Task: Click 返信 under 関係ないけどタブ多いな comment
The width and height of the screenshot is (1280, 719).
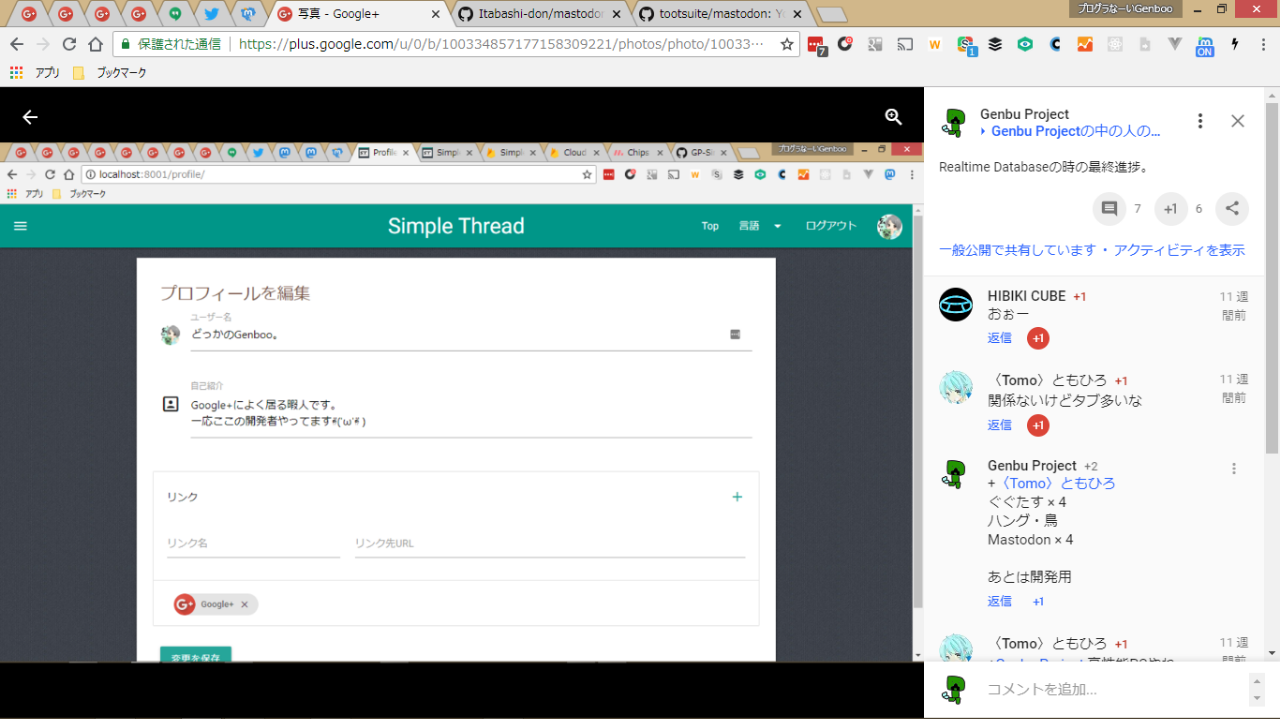Action: [x=1000, y=425]
